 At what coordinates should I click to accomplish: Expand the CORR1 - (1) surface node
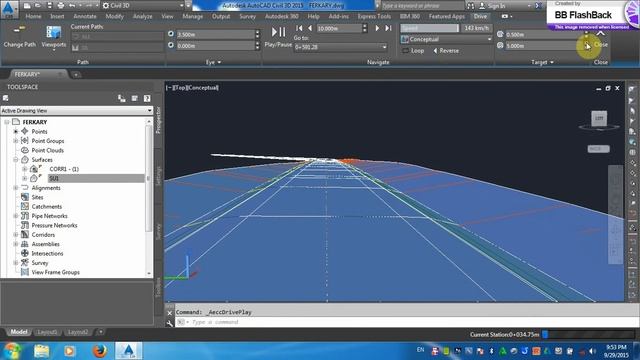pyautogui.click(x=24, y=169)
